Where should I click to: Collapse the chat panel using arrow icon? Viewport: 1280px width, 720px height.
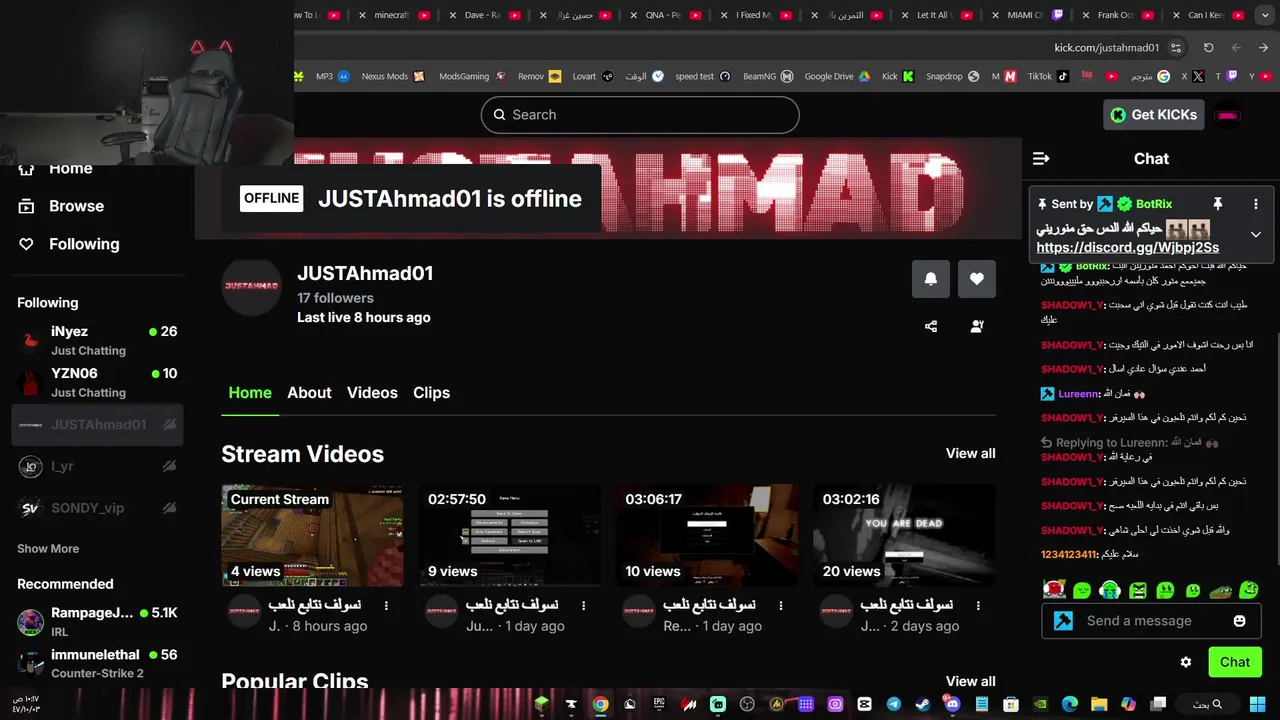tap(1041, 158)
